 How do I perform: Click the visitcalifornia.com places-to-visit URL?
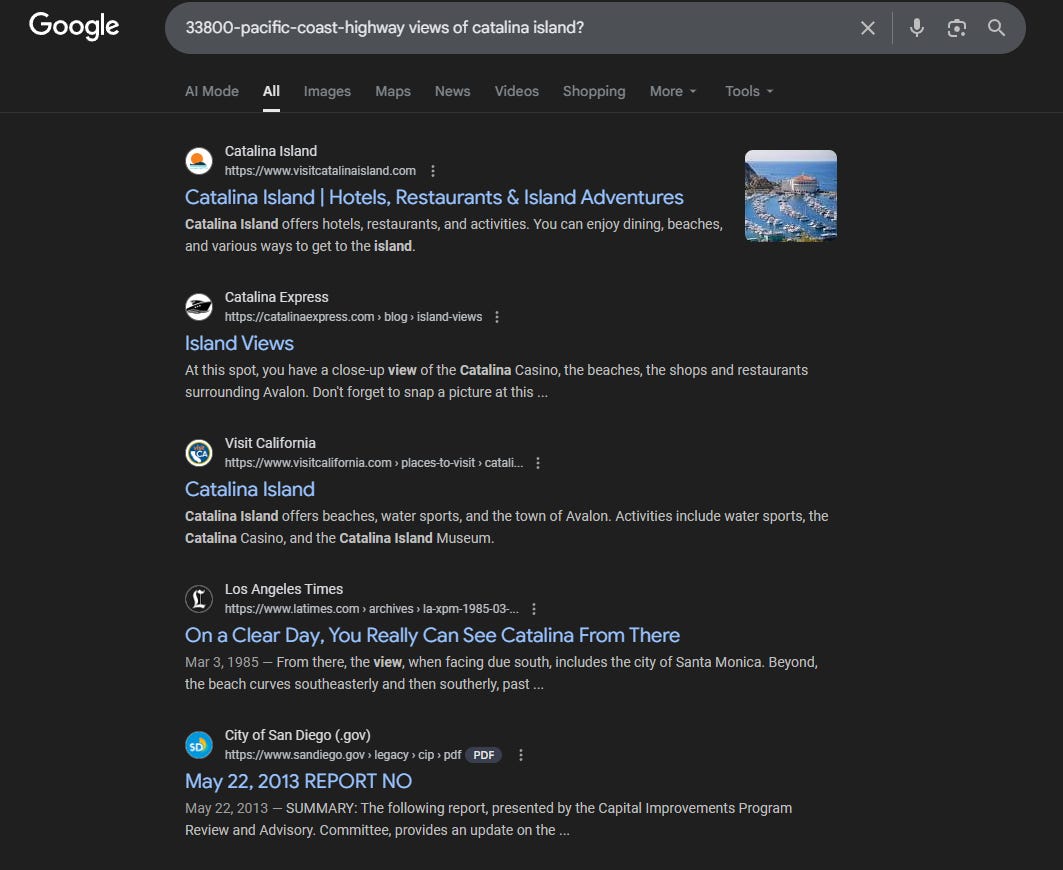(374, 462)
